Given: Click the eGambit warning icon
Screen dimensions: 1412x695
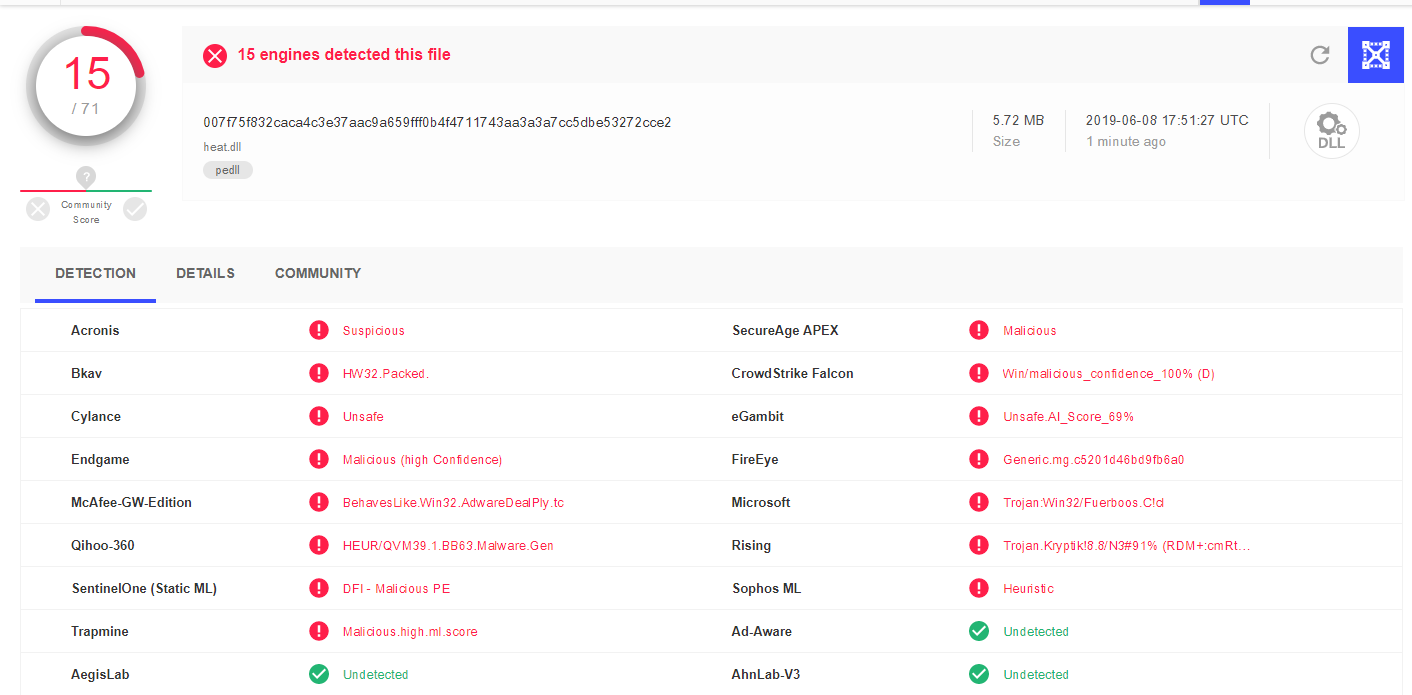Looking at the screenshot, I should click(979, 416).
